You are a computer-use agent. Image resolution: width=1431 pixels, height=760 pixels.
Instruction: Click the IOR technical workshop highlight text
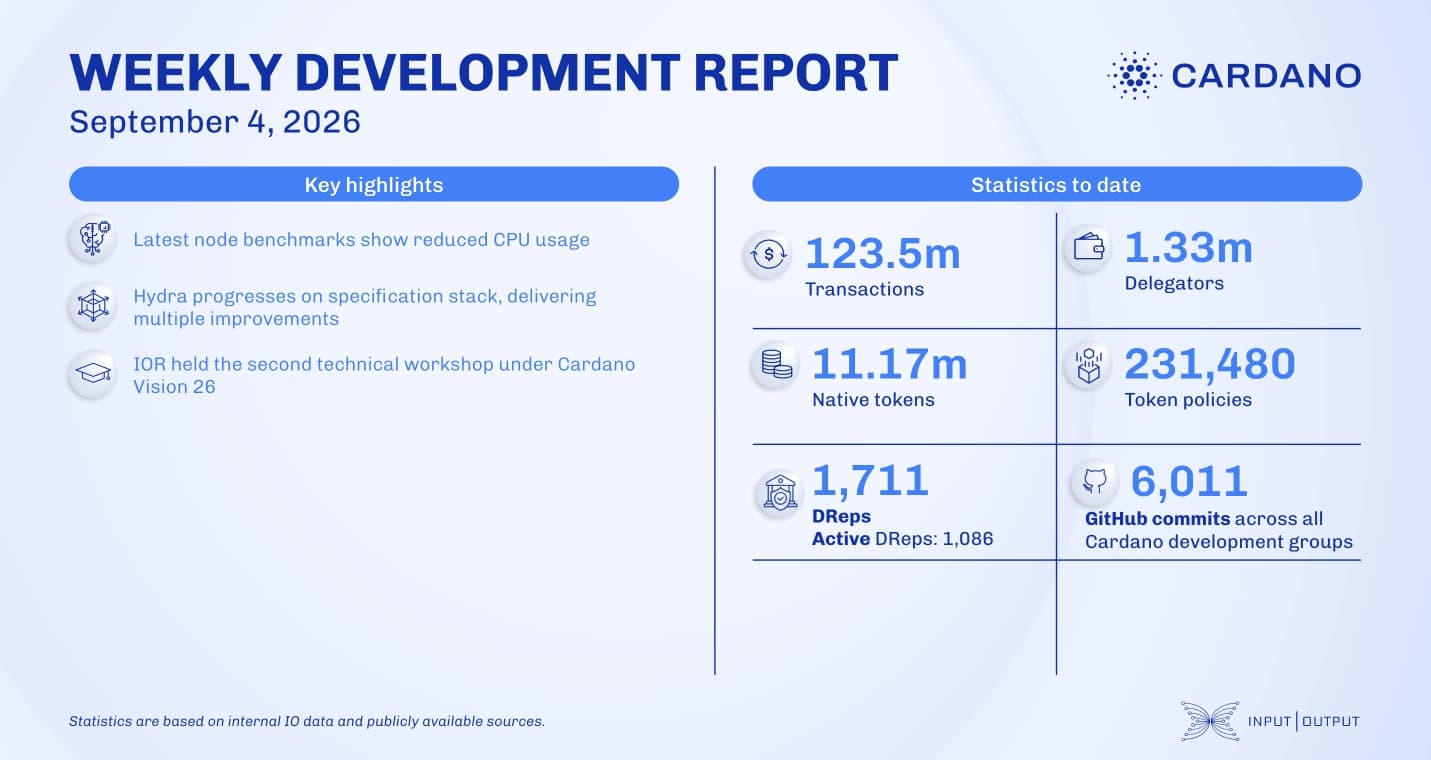point(384,374)
